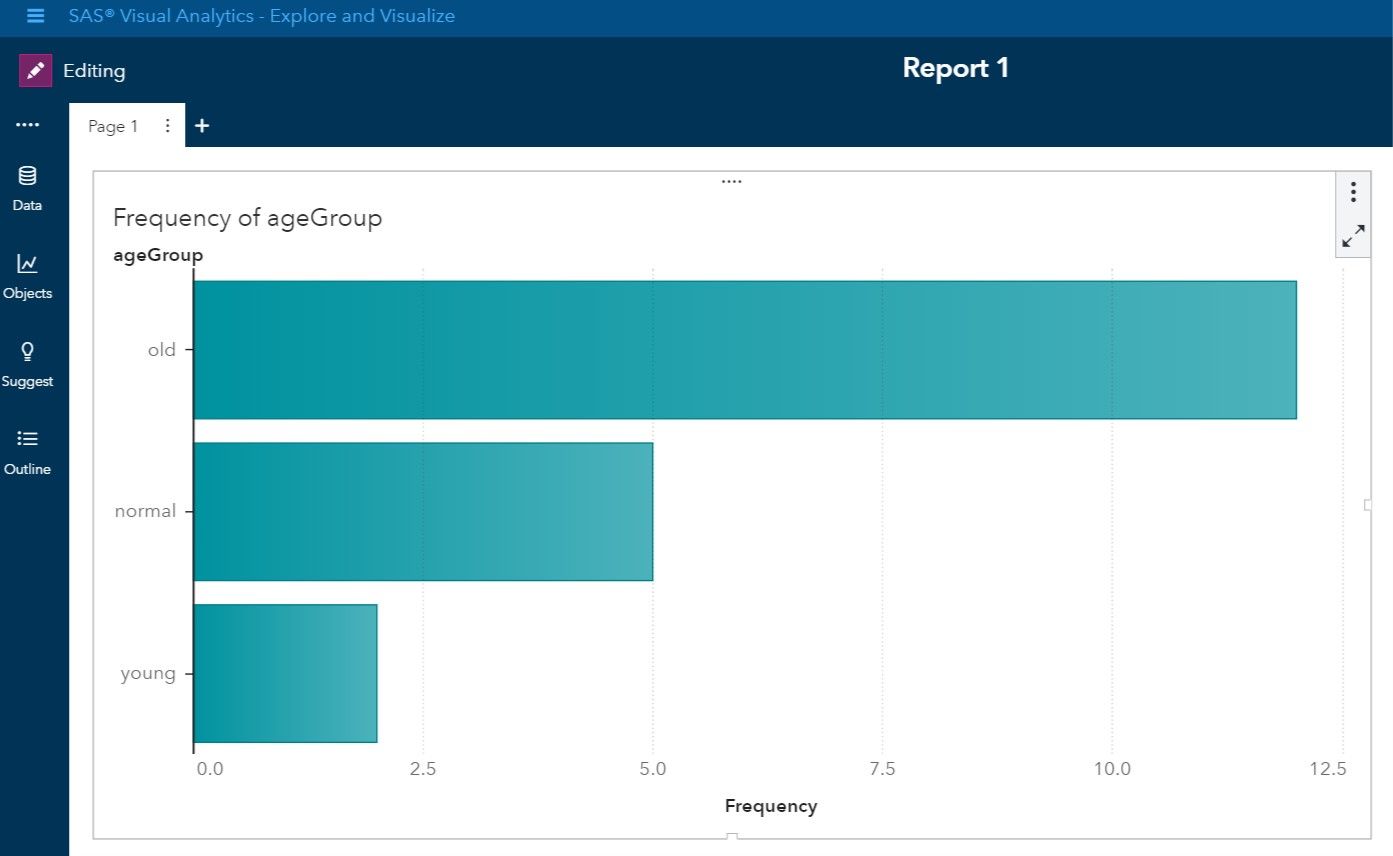Open the application menu via hamburger icon
Viewport: 1393px width, 856px height.
pos(35,16)
